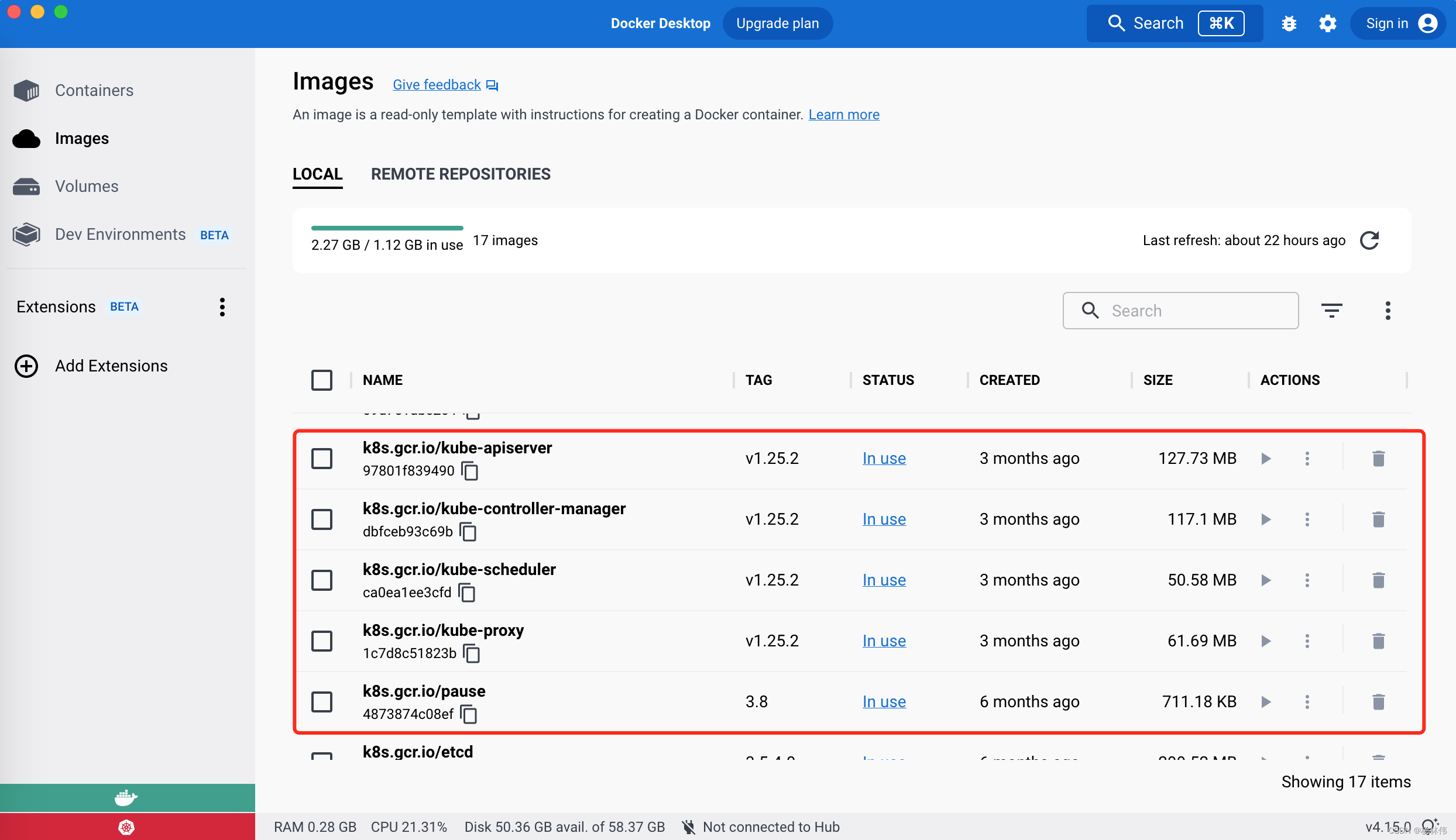Screen dimensions: 1456x840
Task: Switch to the LOCAL tab
Action: pos(317,174)
